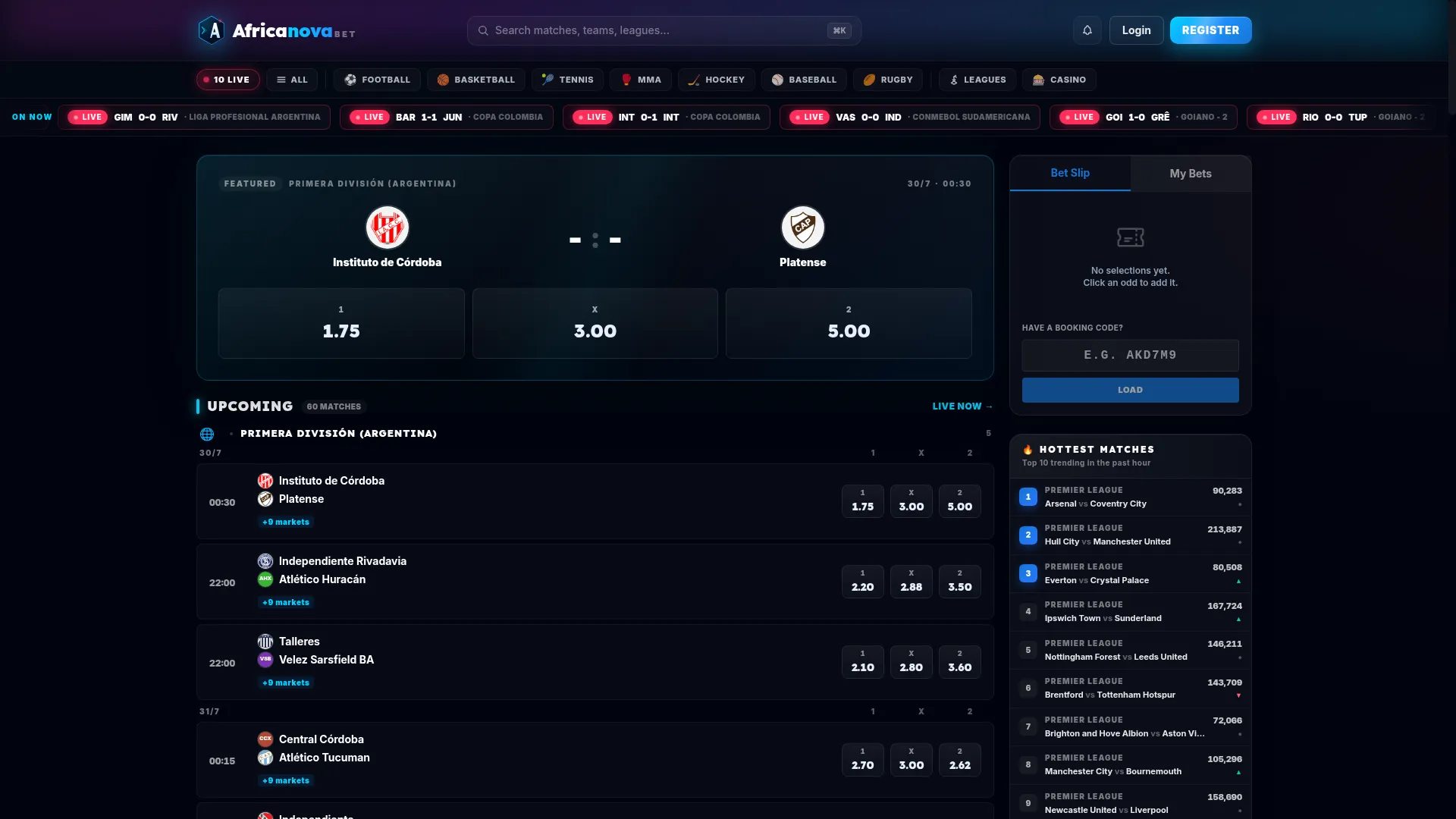Select the Baseball category
Viewport: 1456px width, 819px height.
pos(804,80)
